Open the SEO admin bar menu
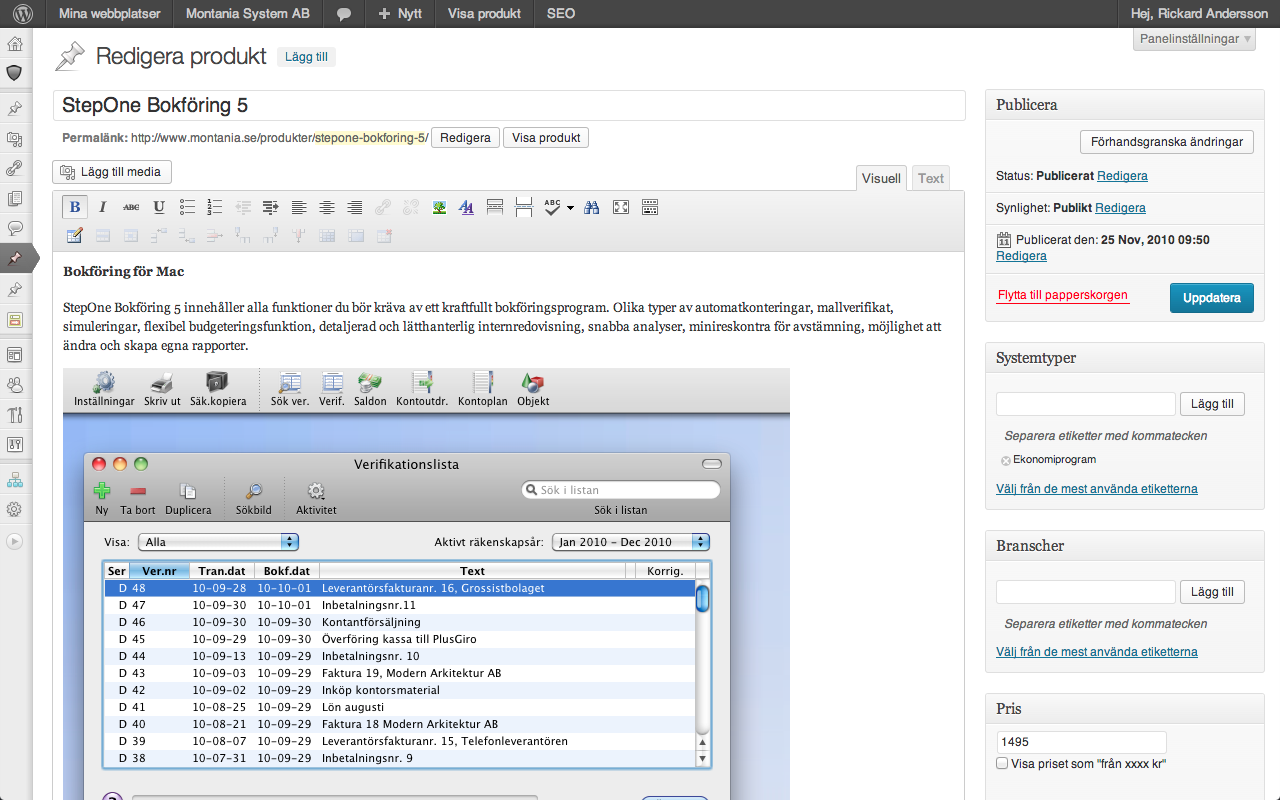 [x=561, y=14]
